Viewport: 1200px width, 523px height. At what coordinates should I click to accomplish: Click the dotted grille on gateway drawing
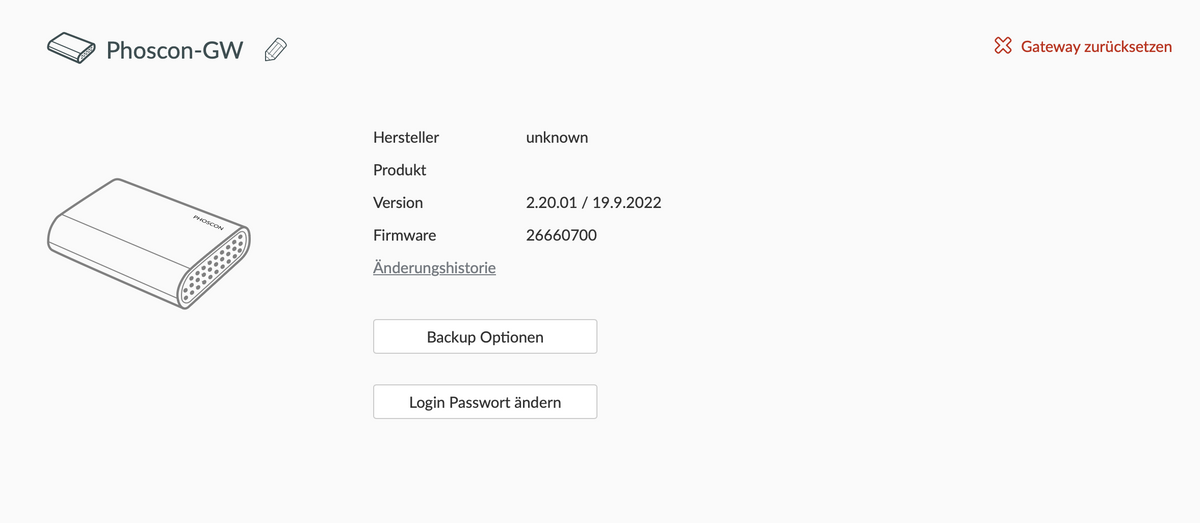click(x=215, y=269)
